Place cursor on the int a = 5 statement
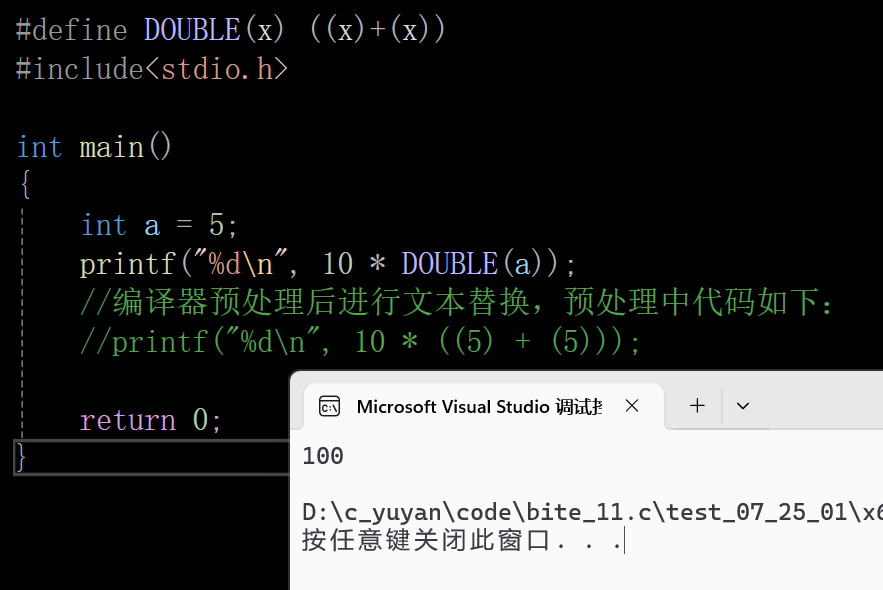The width and height of the screenshot is (883, 590). tap(160, 225)
